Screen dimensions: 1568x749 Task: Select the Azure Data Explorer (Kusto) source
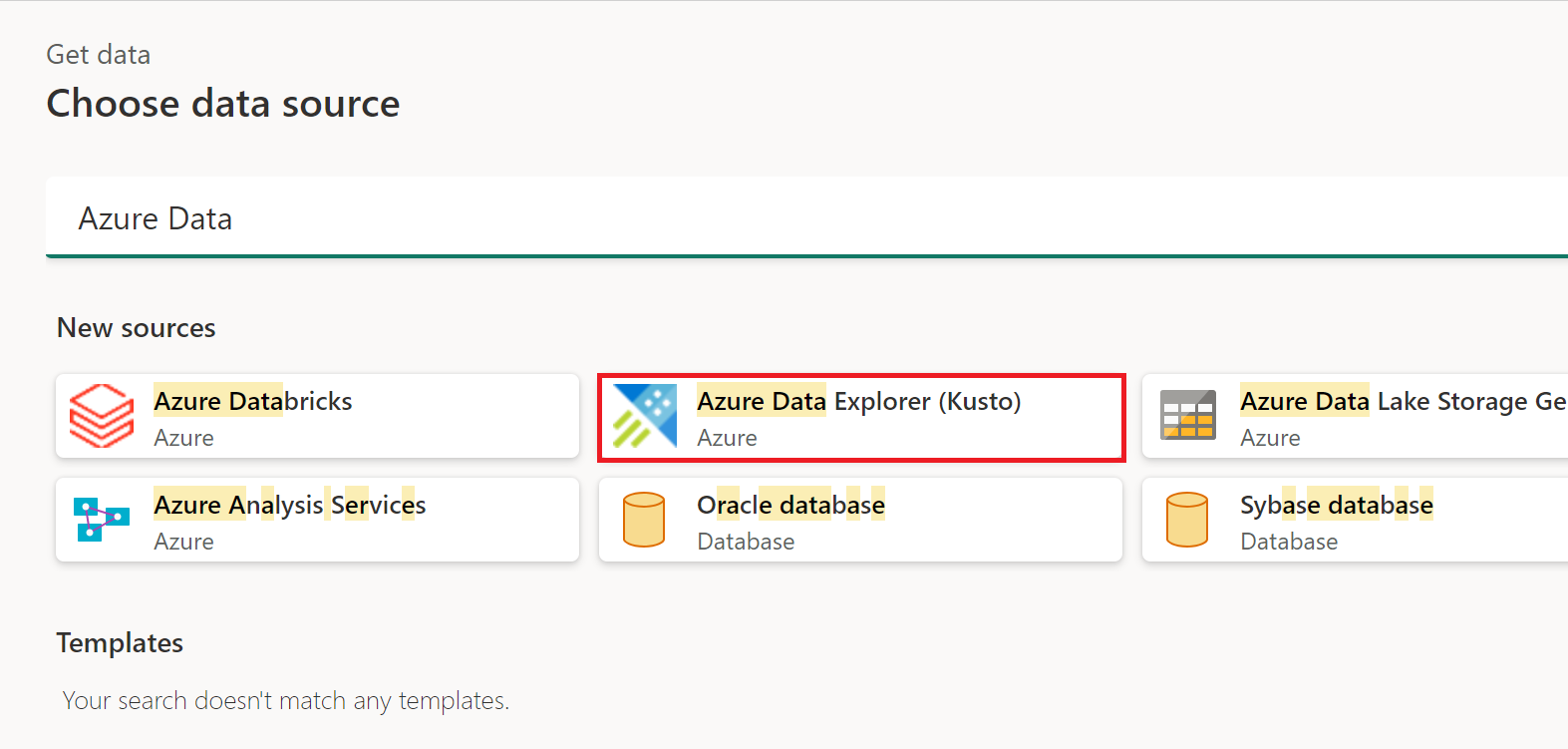[860, 417]
